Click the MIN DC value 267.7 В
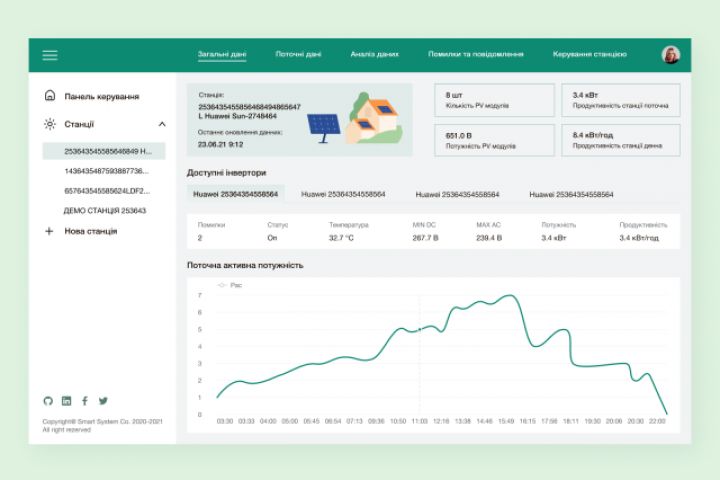Image resolution: width=720 pixels, height=480 pixels. [425, 238]
